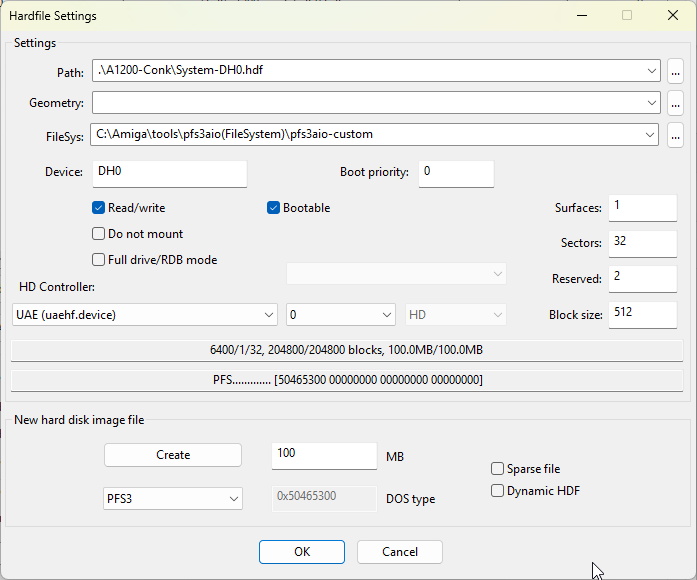Viewport: 697px width, 580px height.
Task: Toggle the Read/write checkbox
Action: 99,208
